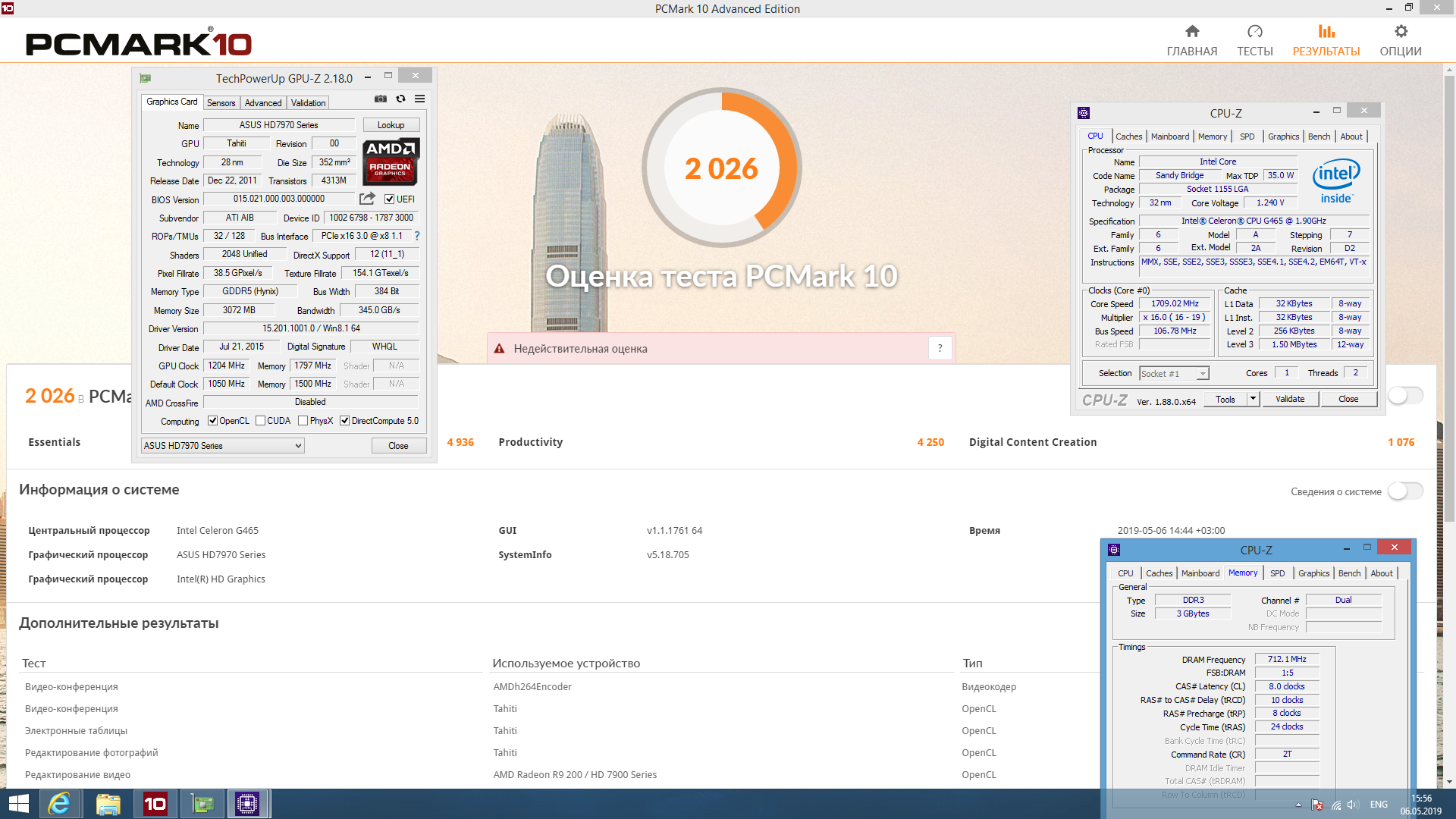Switch to GPU-Z Sensors tab
Screen dimensions: 1456x819
pos(221,103)
